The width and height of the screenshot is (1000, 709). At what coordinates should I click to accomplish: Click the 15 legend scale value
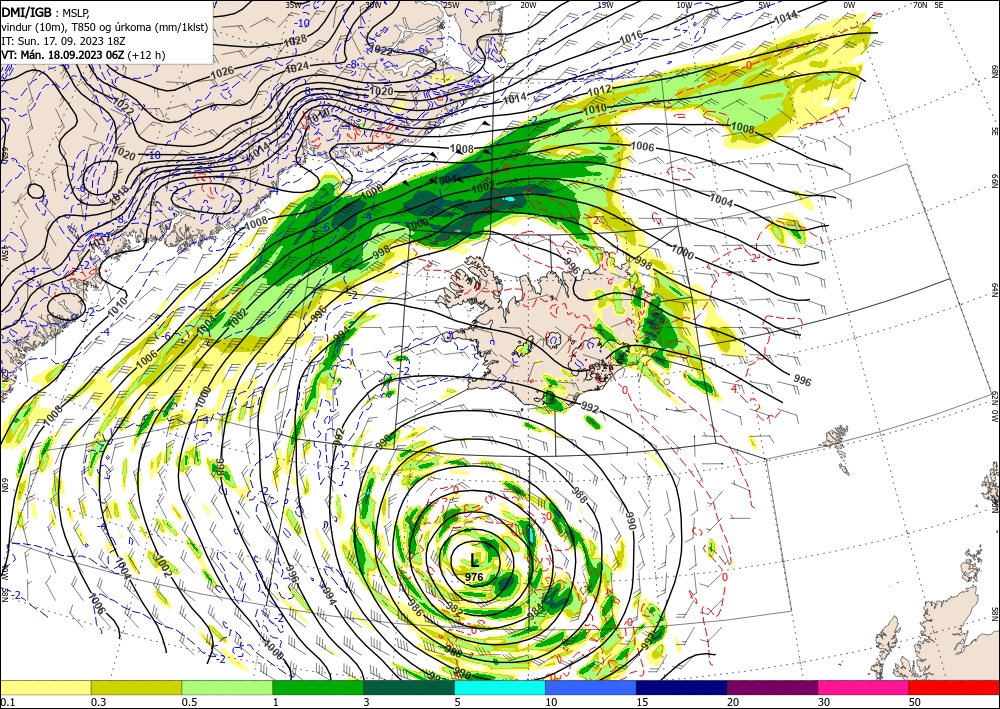[642, 702]
